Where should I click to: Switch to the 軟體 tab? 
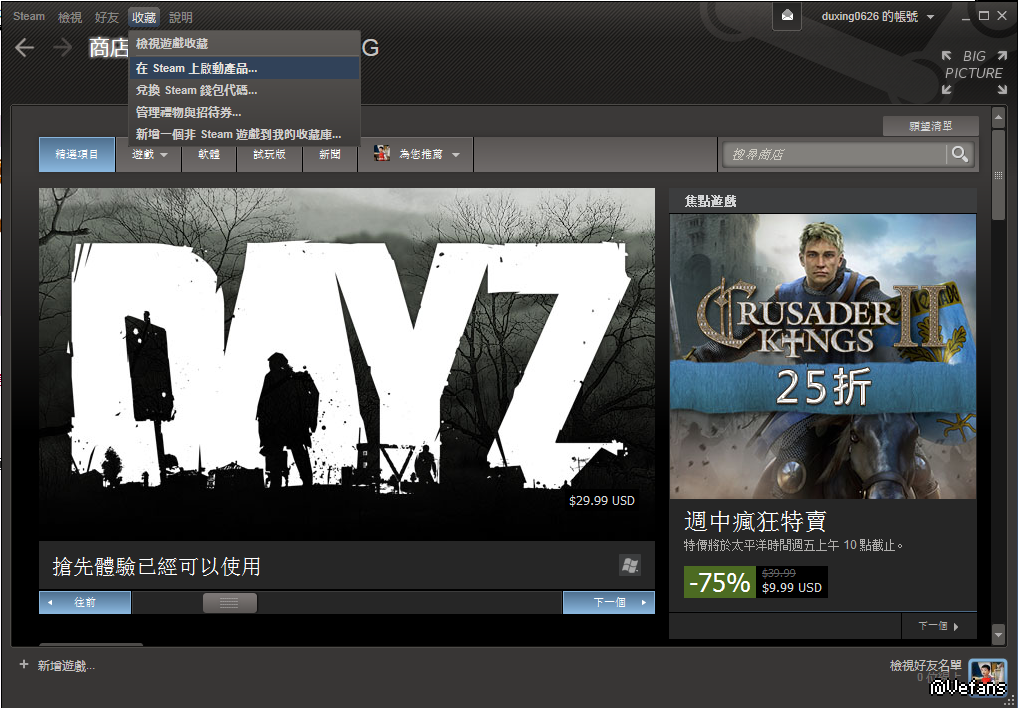209,154
